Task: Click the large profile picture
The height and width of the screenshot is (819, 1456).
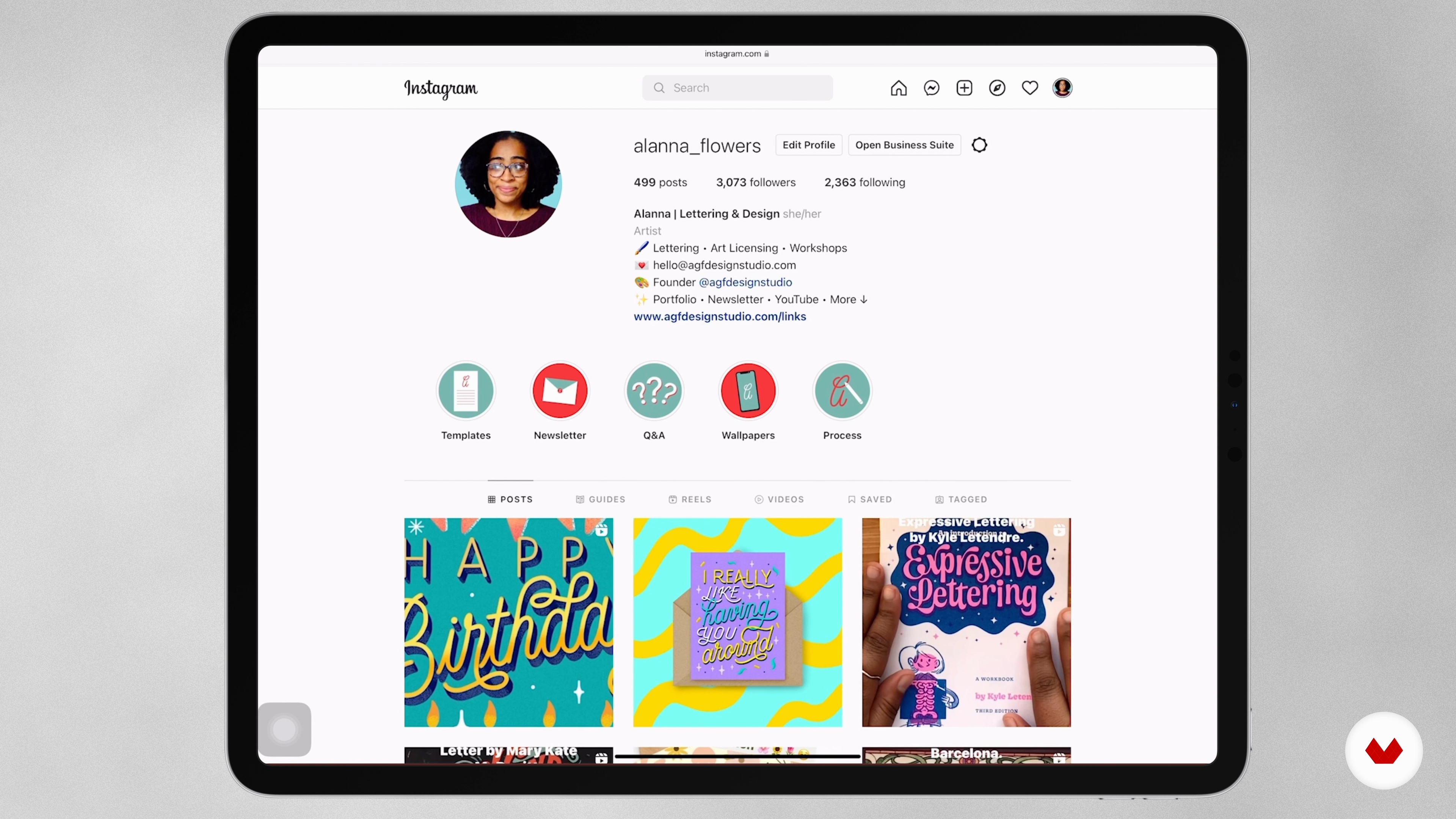Action: tap(508, 184)
